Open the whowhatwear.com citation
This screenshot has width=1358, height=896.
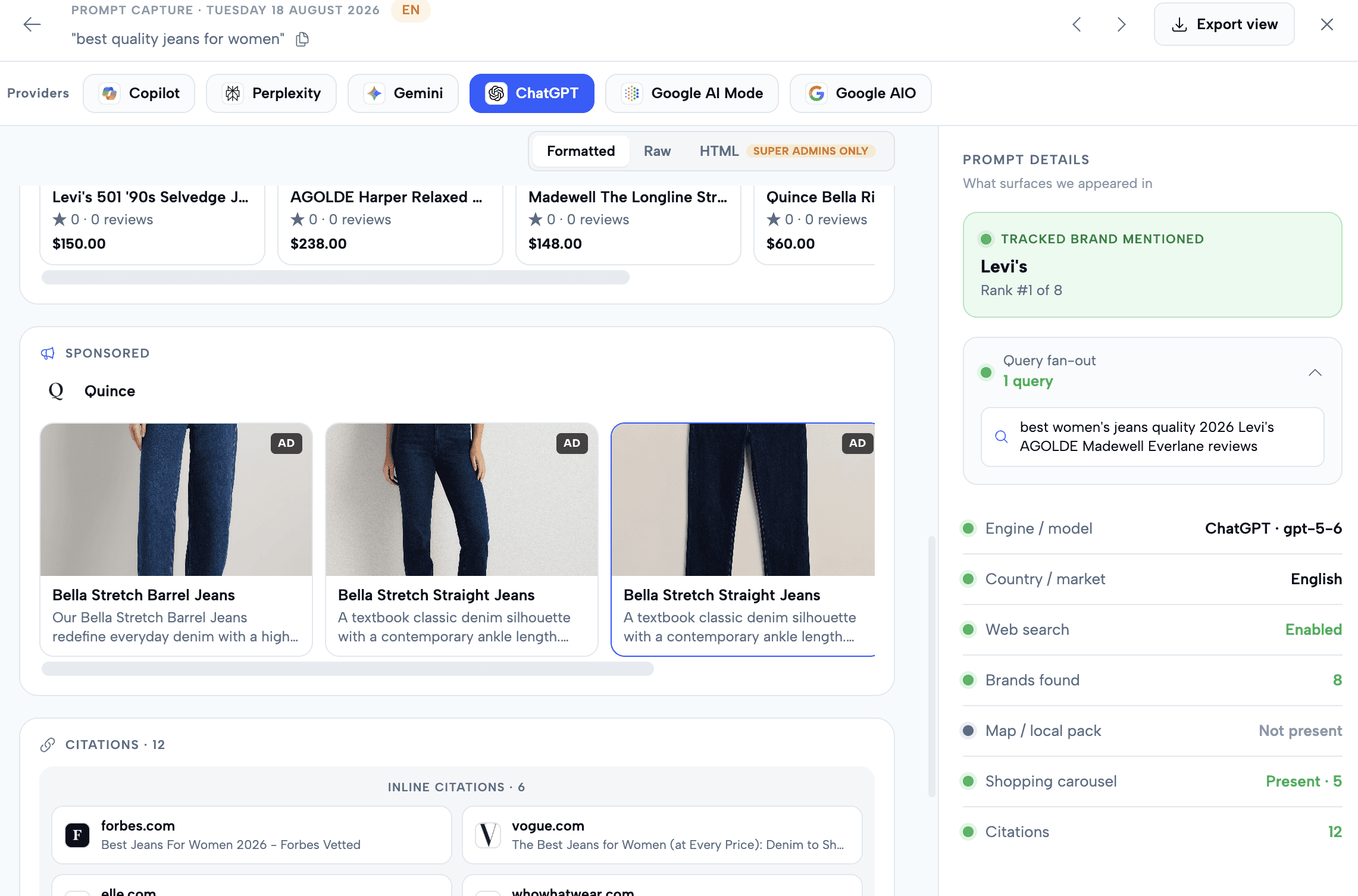click(662, 886)
